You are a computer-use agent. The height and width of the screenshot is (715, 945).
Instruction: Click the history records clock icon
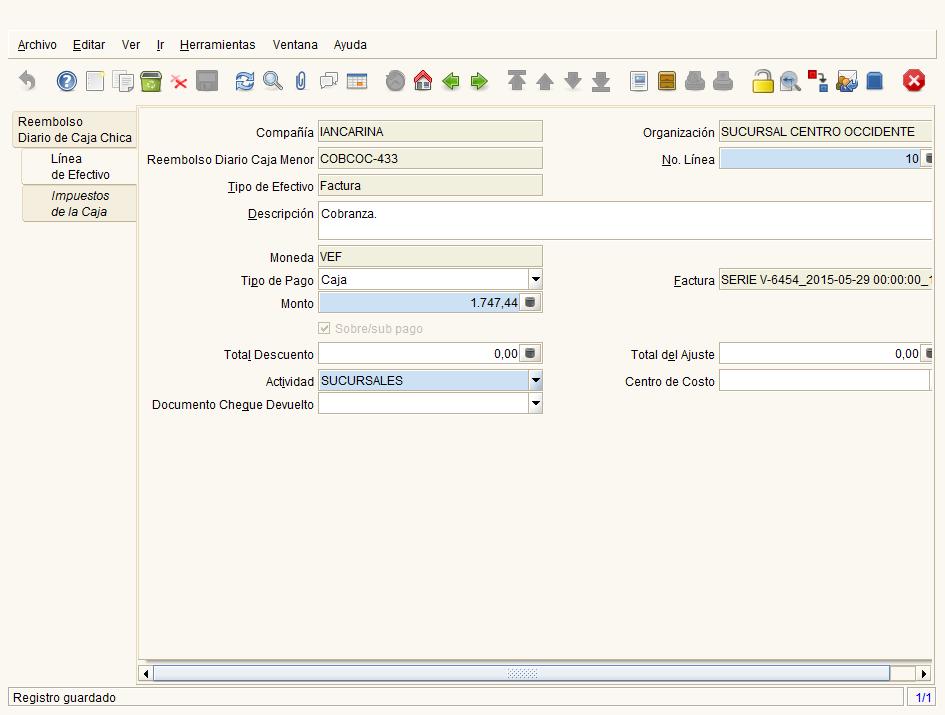(395, 81)
